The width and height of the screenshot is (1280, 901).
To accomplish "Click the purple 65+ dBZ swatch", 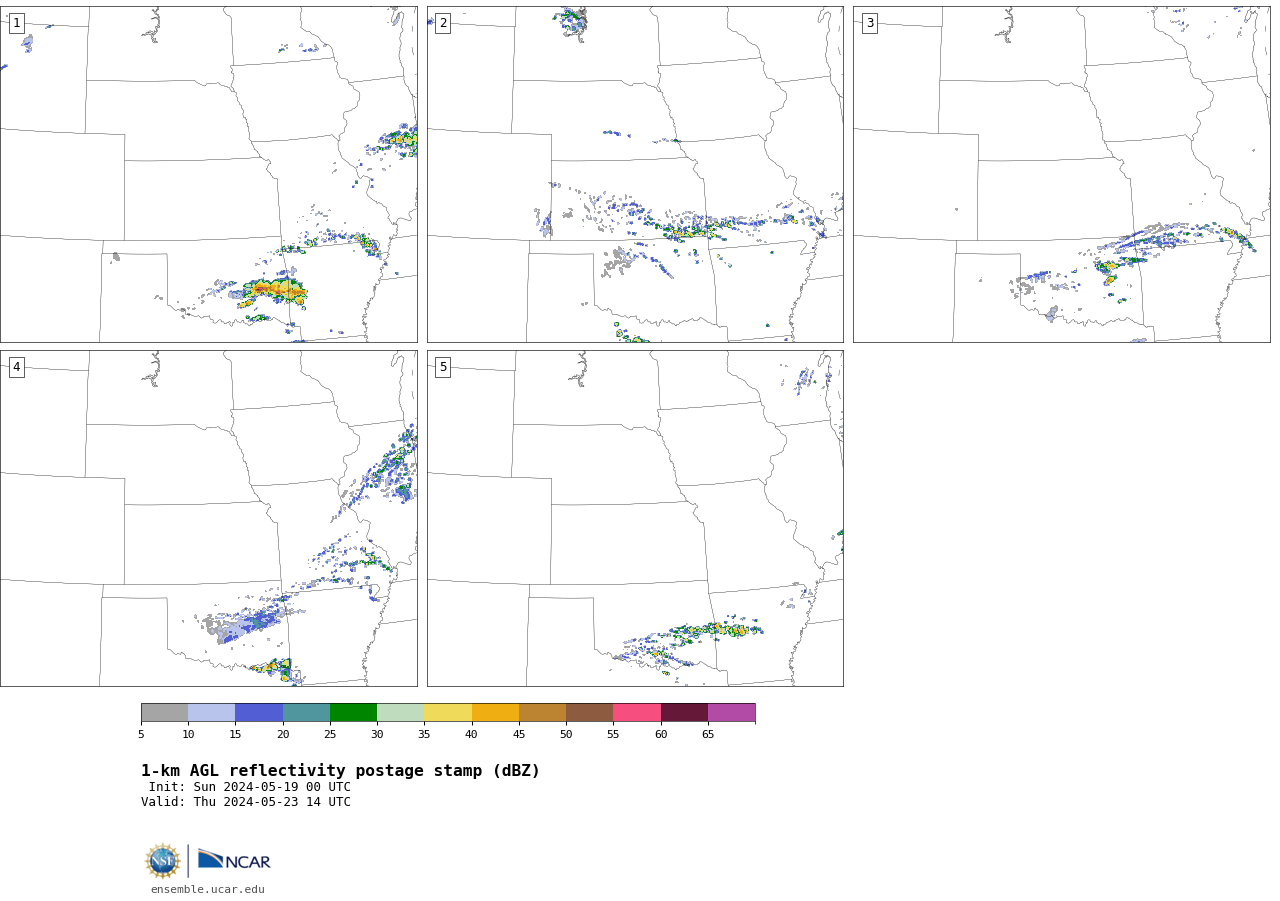I will coord(732,713).
